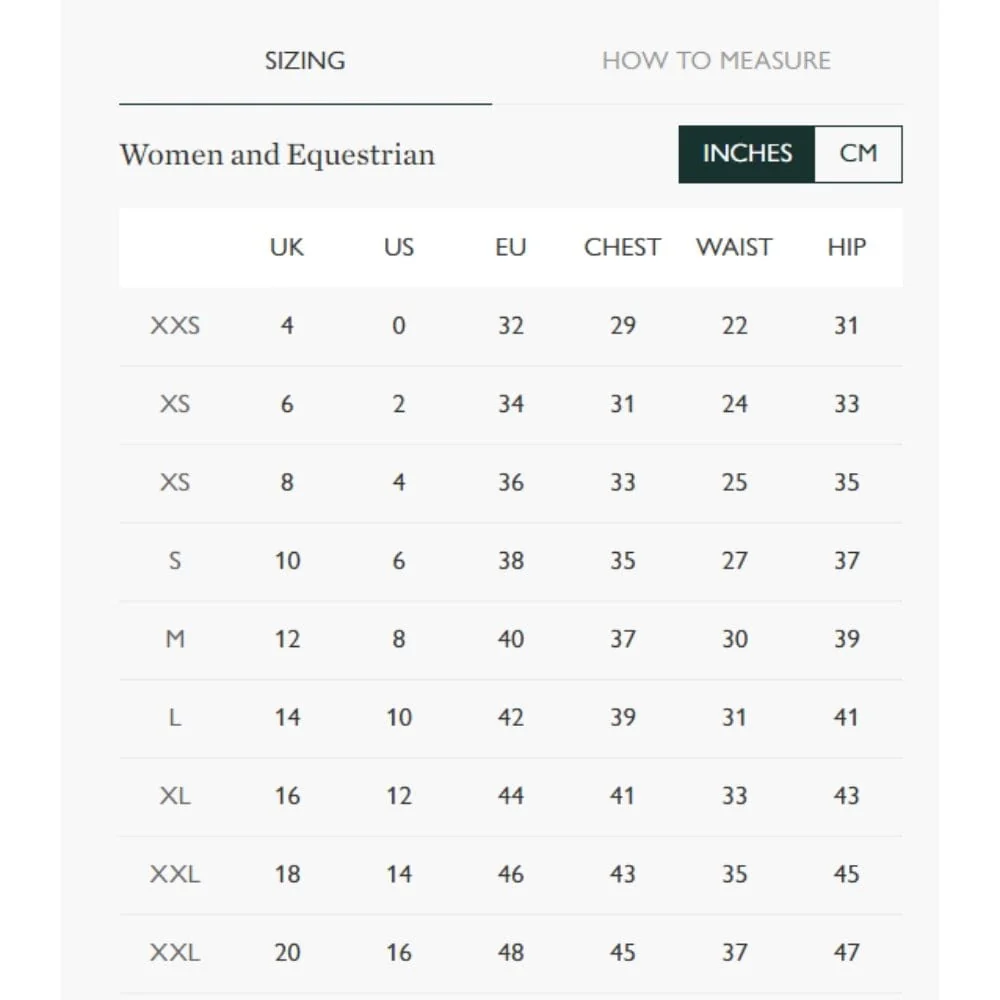Select the M size row label
Viewport: 1000px width, 1000px height.
[175, 639]
